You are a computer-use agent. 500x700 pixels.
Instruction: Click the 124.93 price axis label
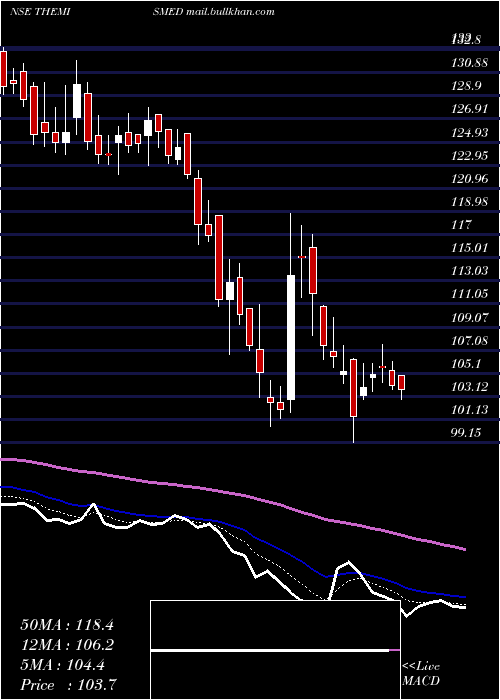[x=469, y=133]
